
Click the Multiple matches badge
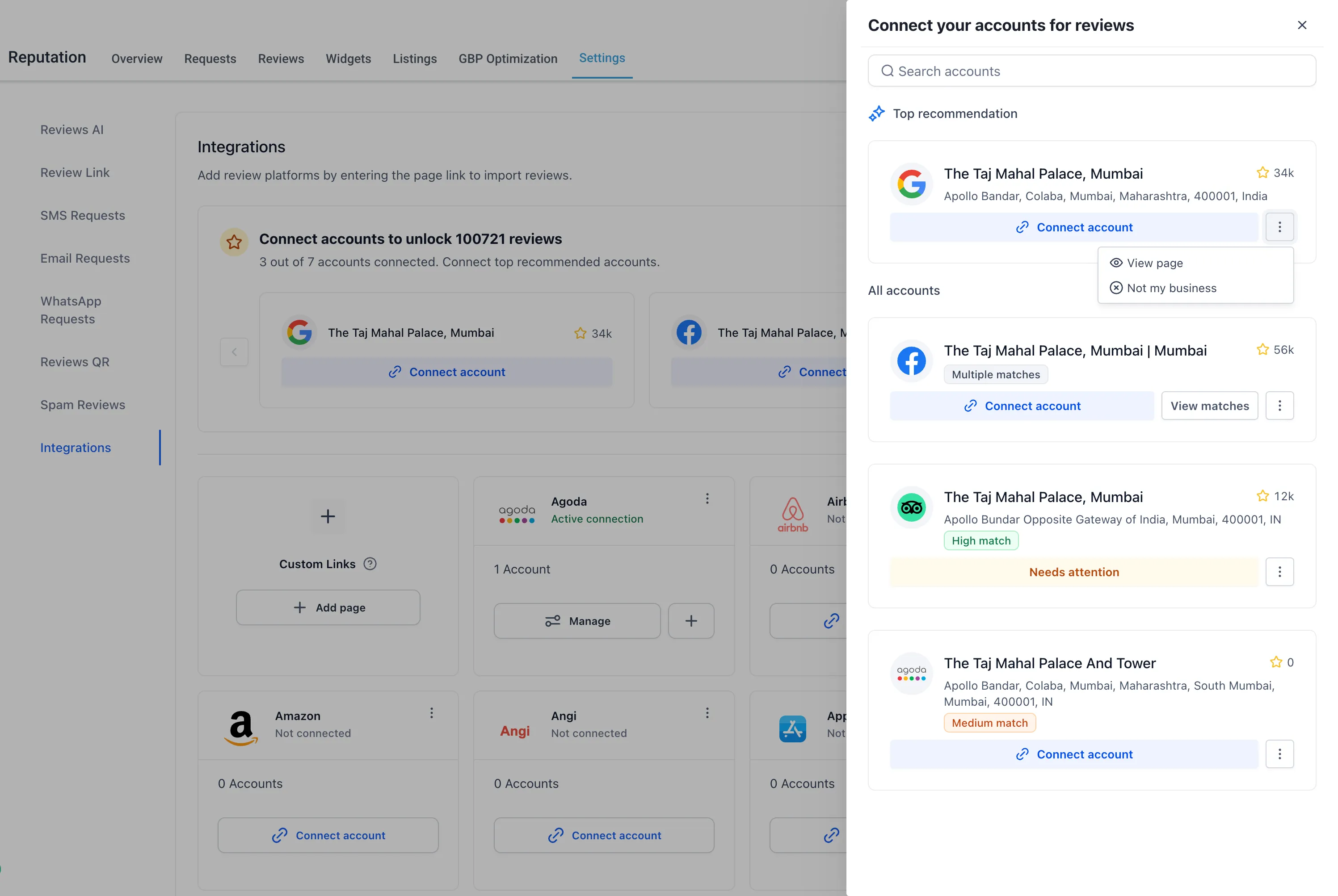(995, 374)
